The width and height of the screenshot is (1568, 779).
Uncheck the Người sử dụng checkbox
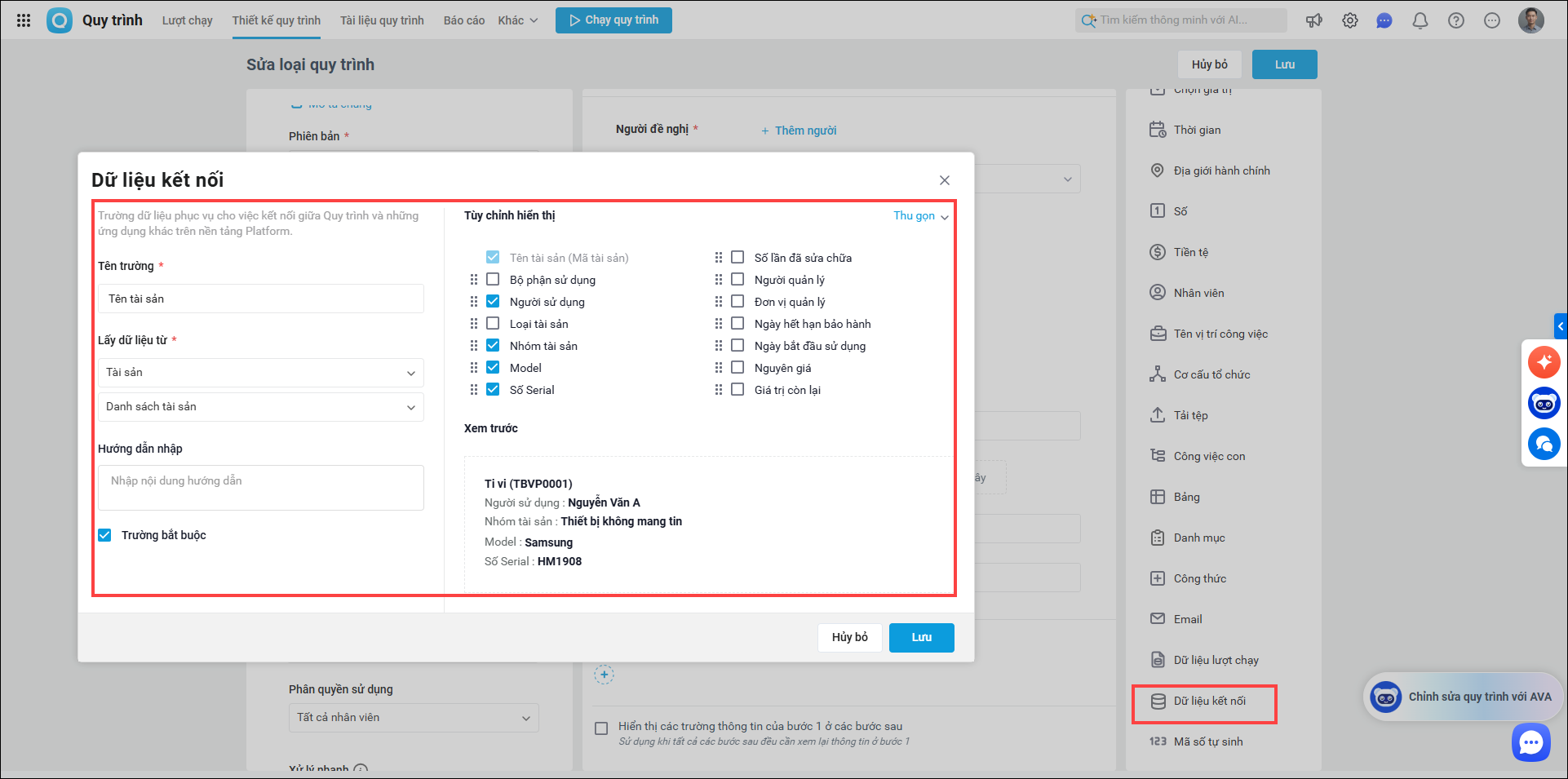tap(493, 302)
